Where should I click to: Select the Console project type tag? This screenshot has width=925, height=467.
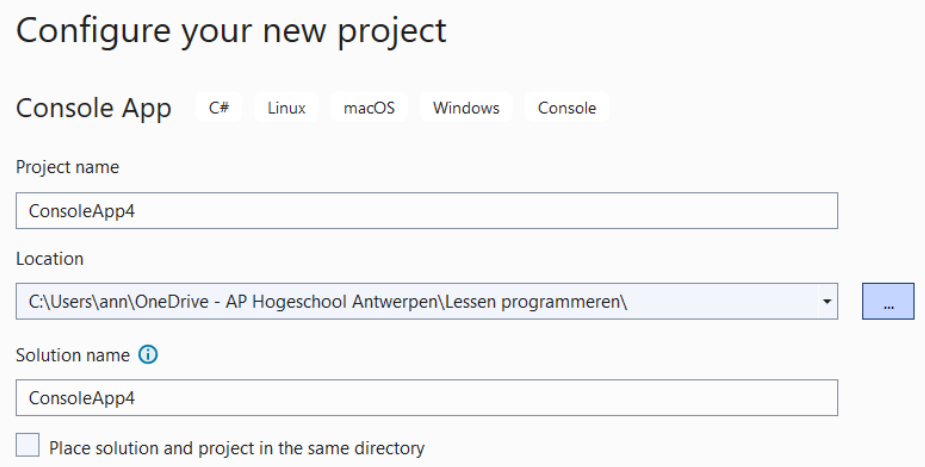point(567,107)
